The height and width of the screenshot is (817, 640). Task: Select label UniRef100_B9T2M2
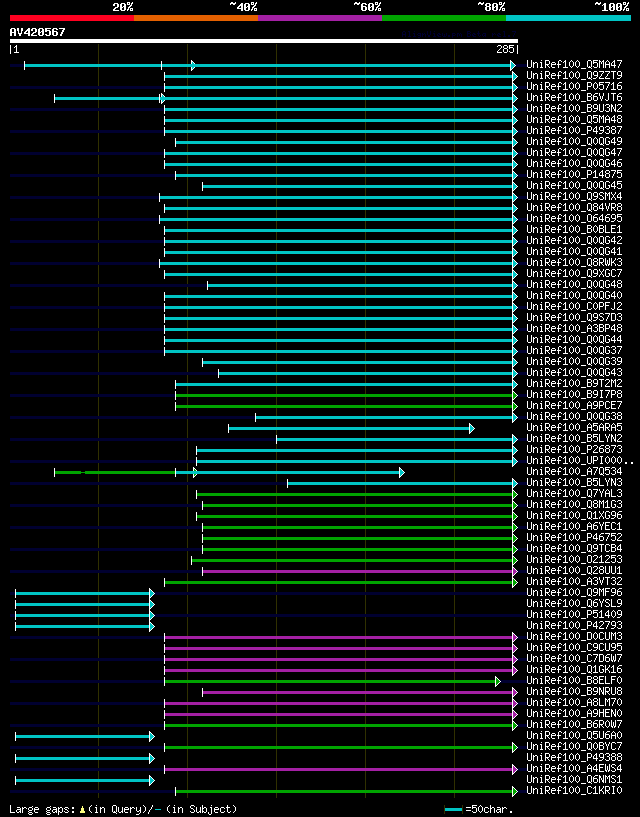click(574, 383)
